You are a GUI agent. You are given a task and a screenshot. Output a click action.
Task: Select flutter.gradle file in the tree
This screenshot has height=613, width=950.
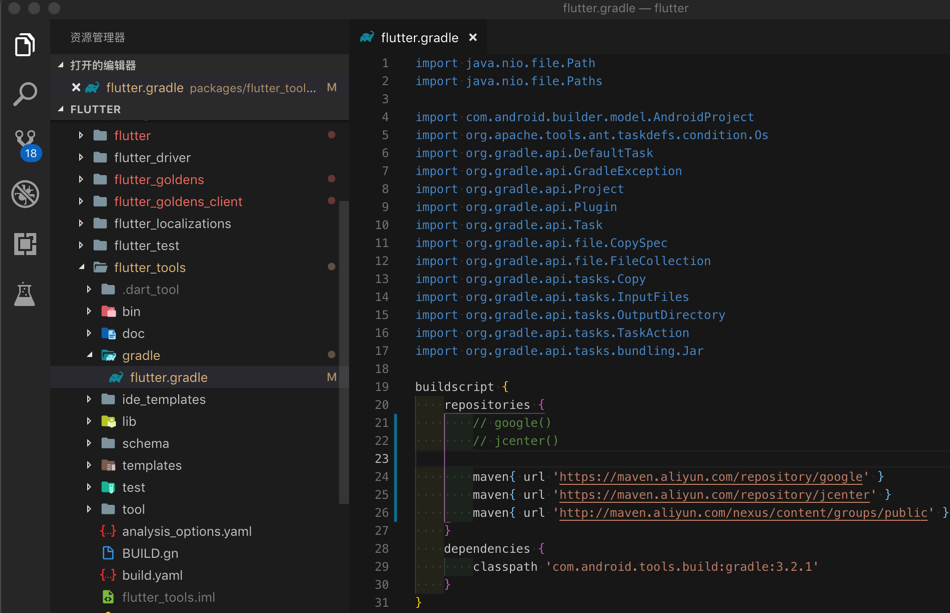pos(168,378)
